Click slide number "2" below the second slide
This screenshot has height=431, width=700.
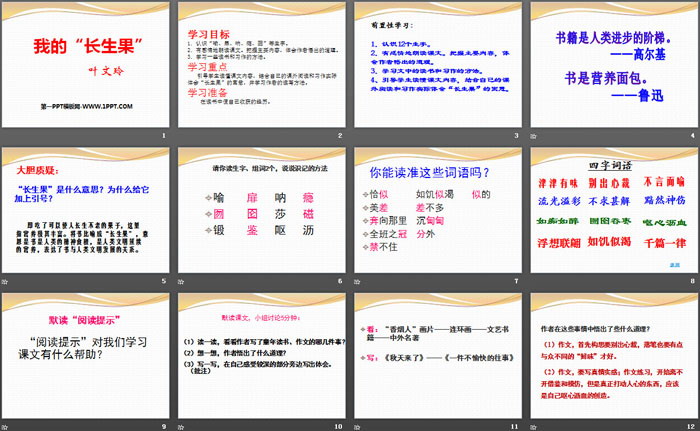340,135
